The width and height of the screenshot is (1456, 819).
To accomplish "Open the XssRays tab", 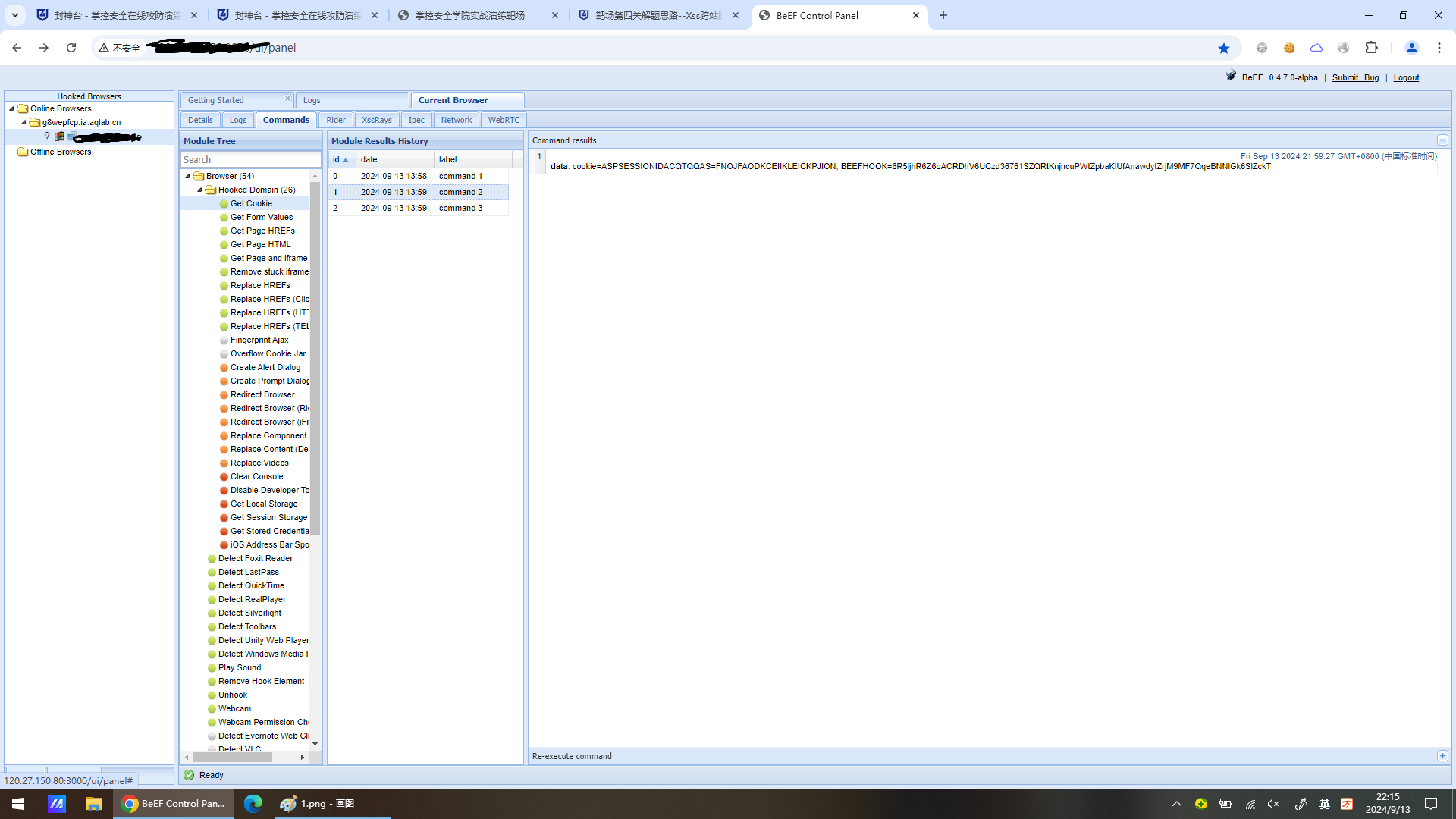I will tap(377, 120).
